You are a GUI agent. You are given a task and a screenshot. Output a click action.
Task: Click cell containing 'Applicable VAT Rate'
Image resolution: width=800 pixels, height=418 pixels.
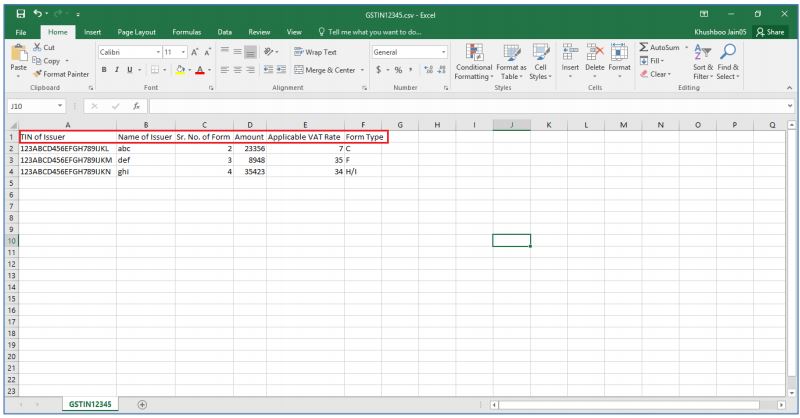point(305,137)
